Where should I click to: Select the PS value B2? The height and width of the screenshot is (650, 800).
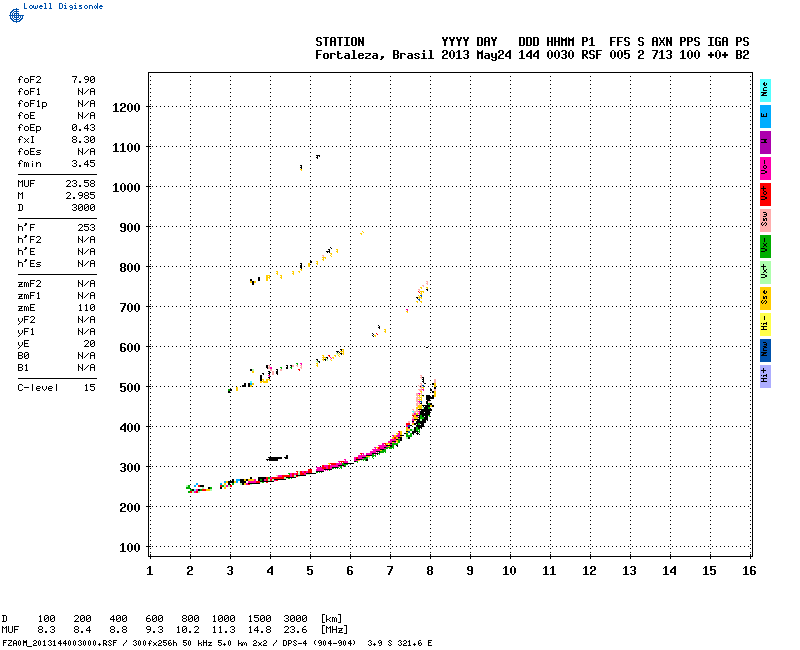coord(742,55)
